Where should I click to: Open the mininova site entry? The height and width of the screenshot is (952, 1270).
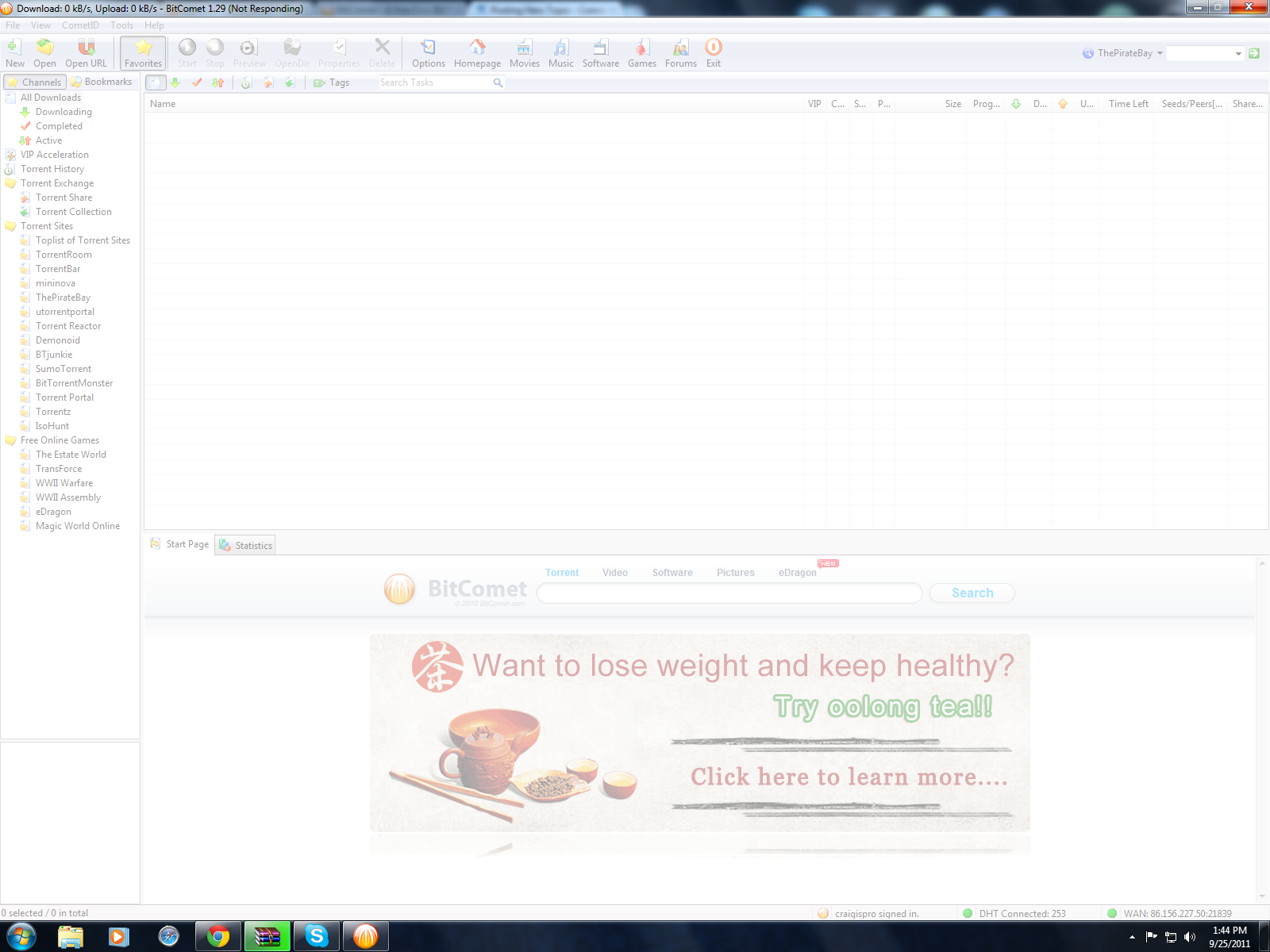pyautogui.click(x=55, y=283)
